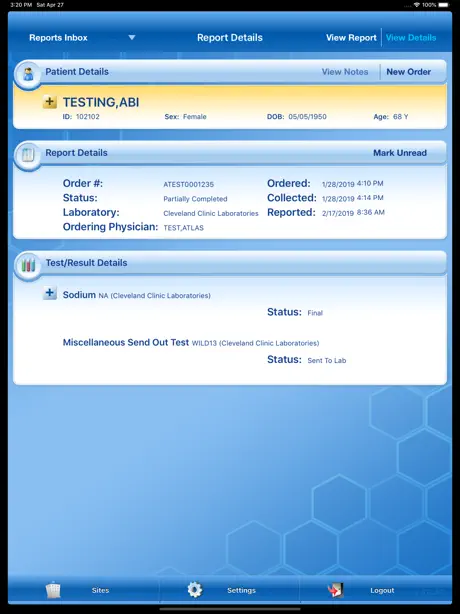Click the Wi-Fi status icon
Screen dimensions: 460x614
click(417, 5)
